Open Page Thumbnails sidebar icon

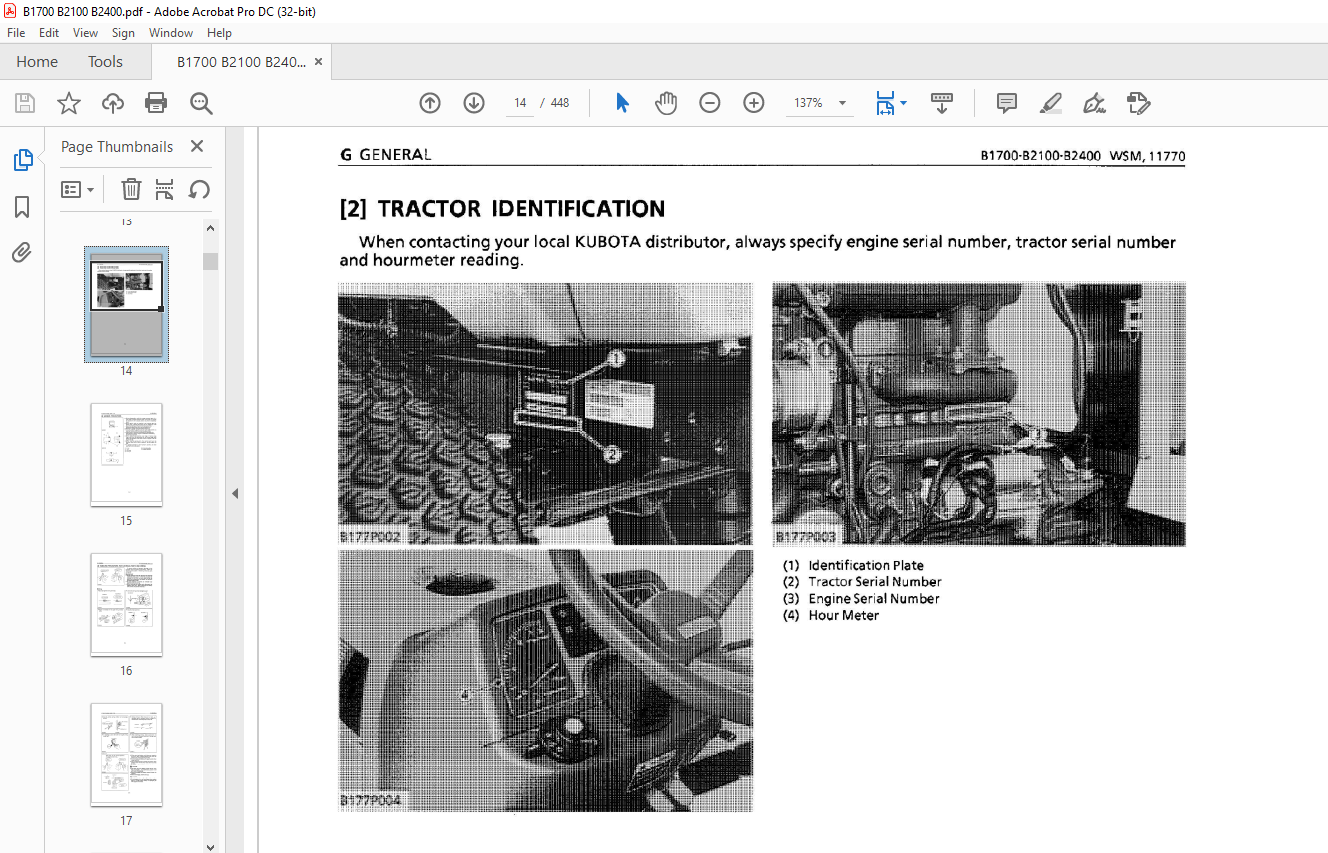22,160
